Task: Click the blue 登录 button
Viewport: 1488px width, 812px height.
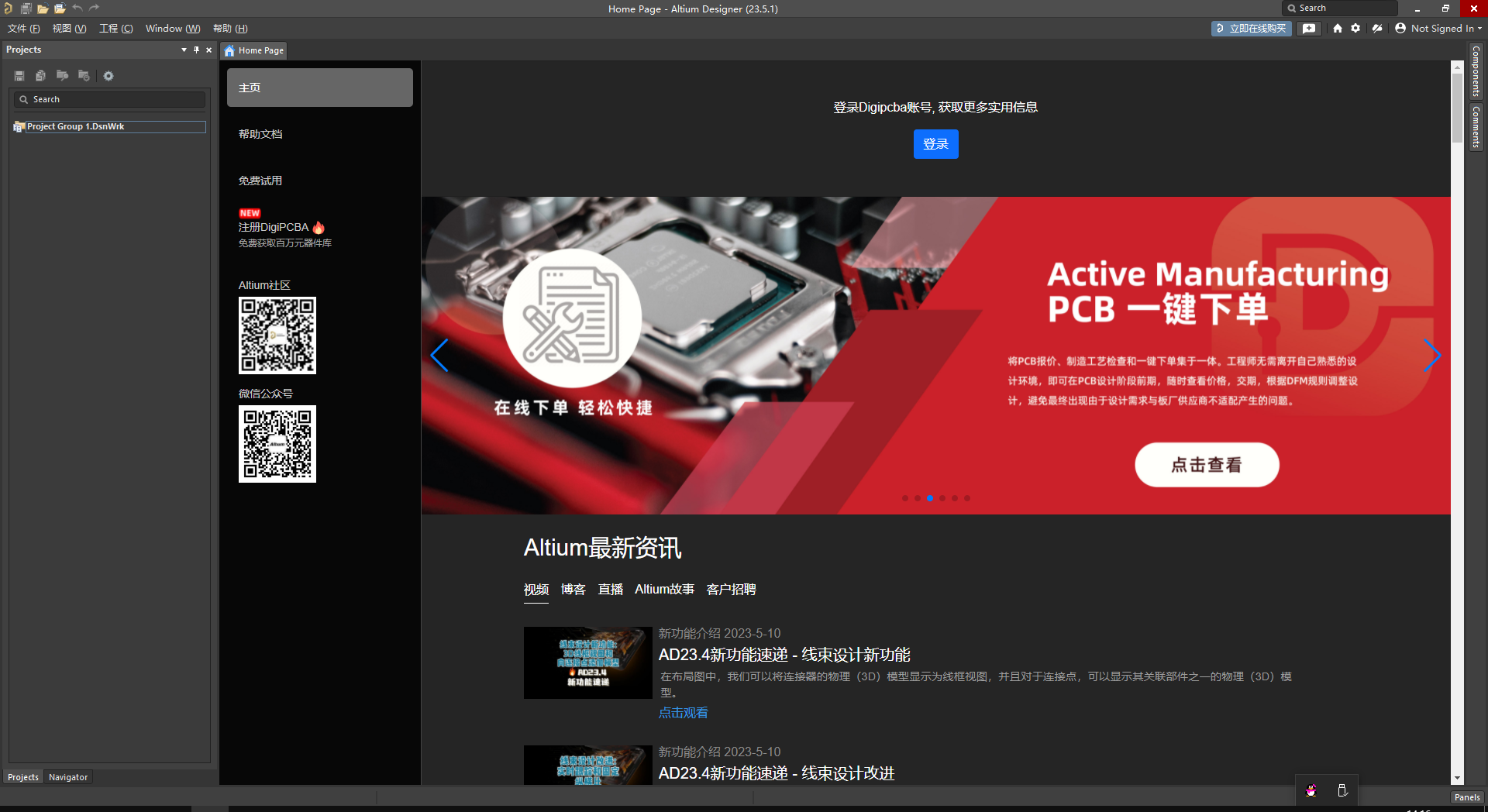Action: [x=935, y=144]
